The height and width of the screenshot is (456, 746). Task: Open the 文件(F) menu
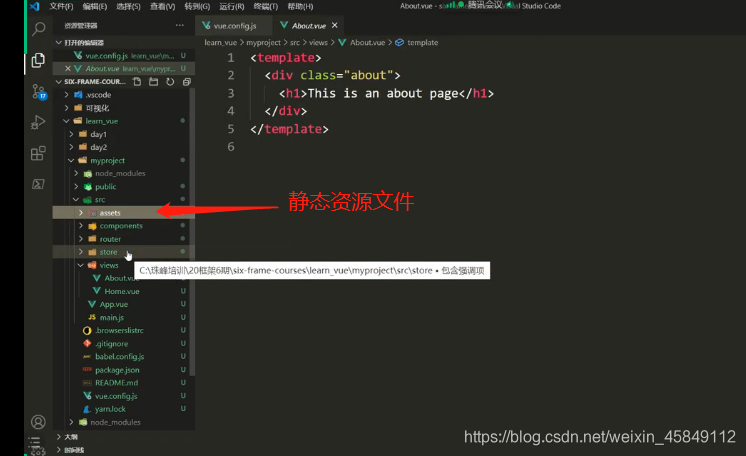[61, 6]
